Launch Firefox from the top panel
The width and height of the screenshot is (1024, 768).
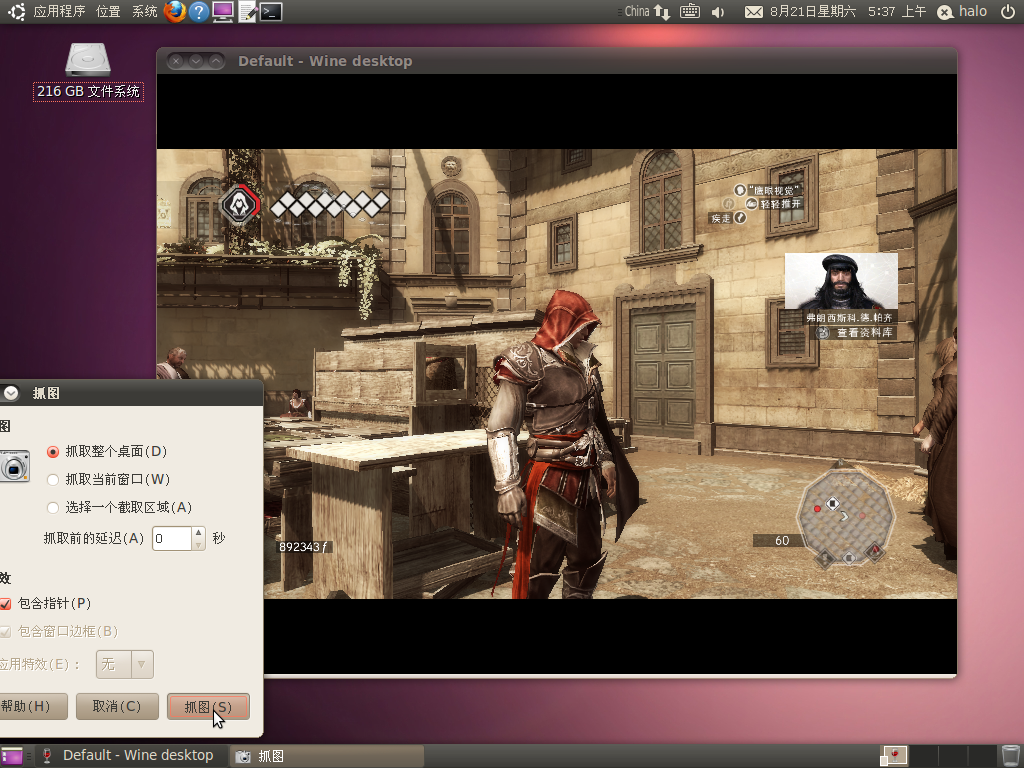coord(174,12)
